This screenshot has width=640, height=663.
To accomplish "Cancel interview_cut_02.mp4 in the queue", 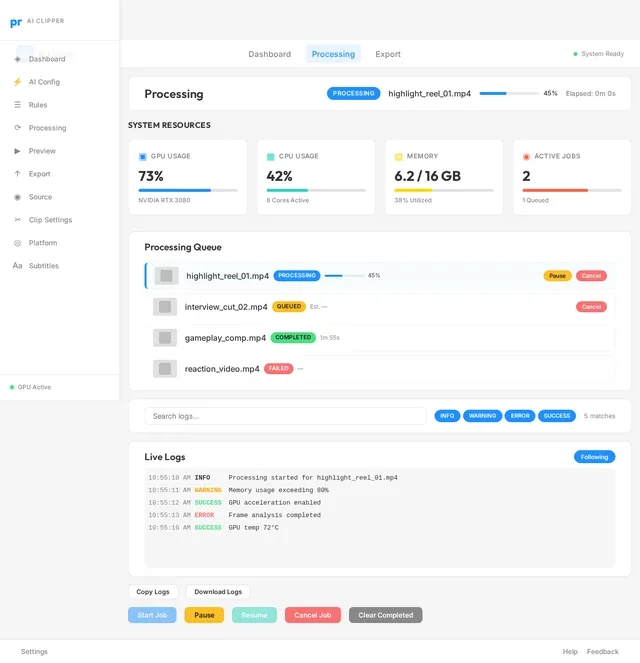I will click(591, 307).
